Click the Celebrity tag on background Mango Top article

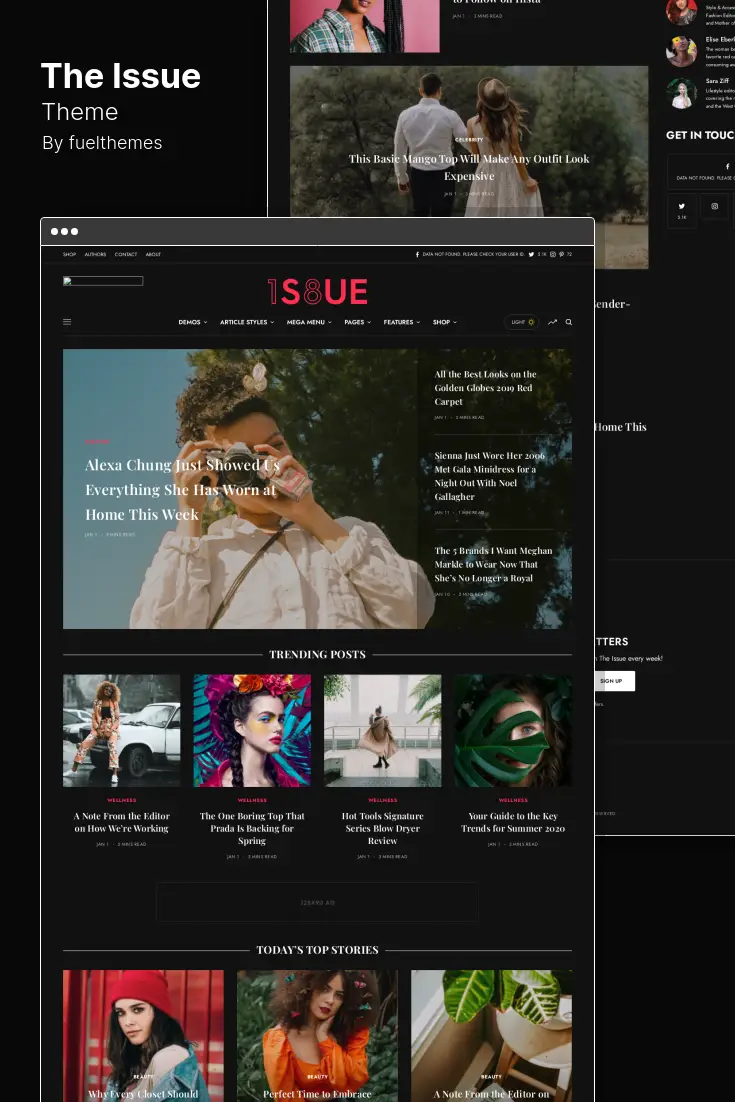coord(469,140)
